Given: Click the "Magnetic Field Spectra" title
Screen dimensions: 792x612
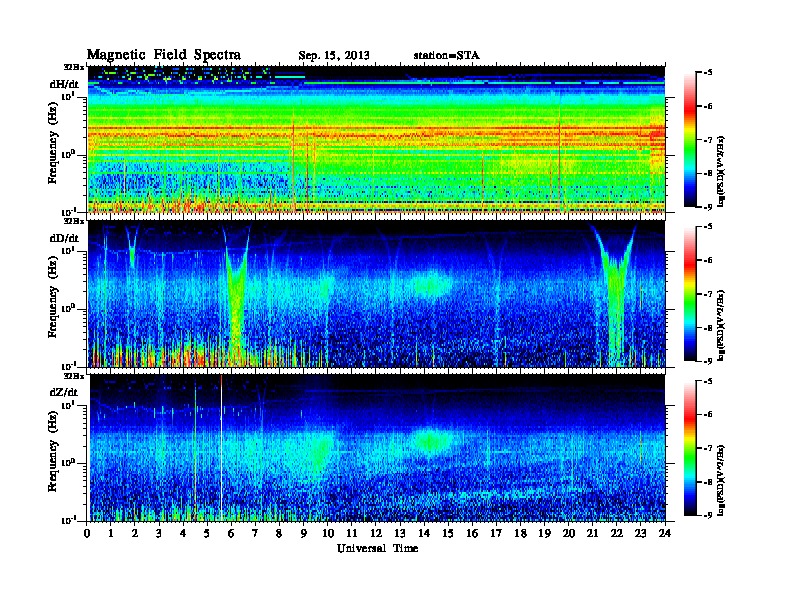Looking at the screenshot, I should click(164, 55).
